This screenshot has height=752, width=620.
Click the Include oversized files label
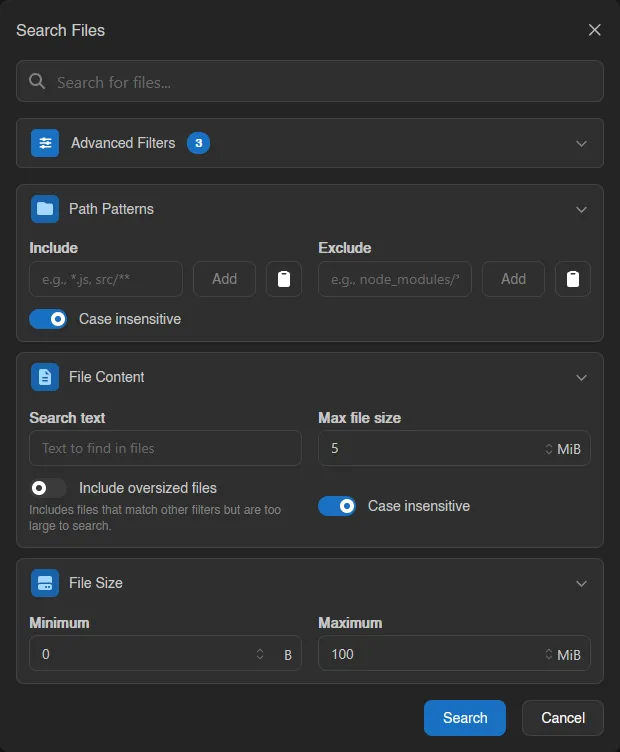(148, 488)
